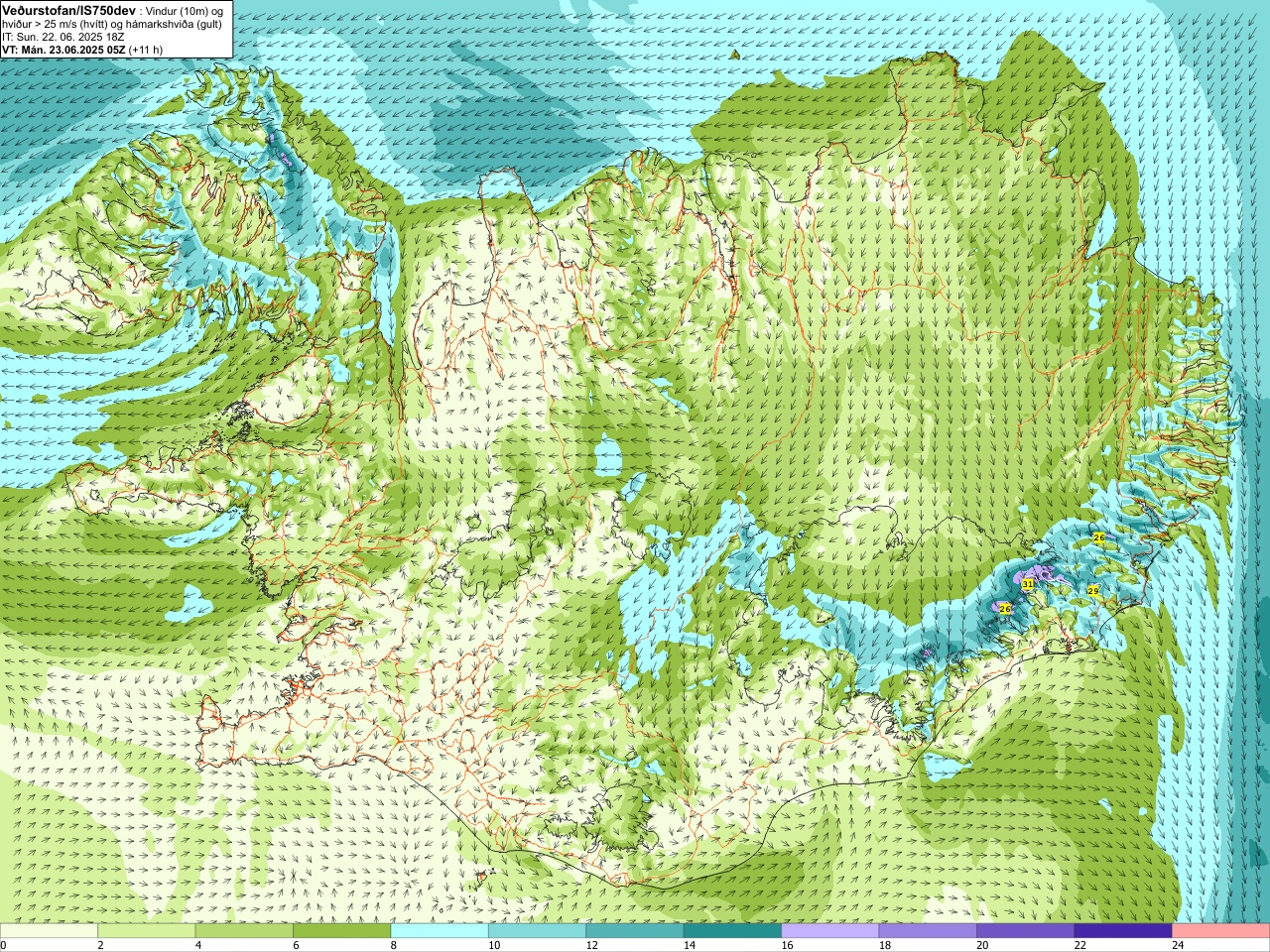1270x952 pixels.
Task: Click the 'VT: Mán. 23.06.2025 05Z' valid time
Action: click(x=63, y=50)
